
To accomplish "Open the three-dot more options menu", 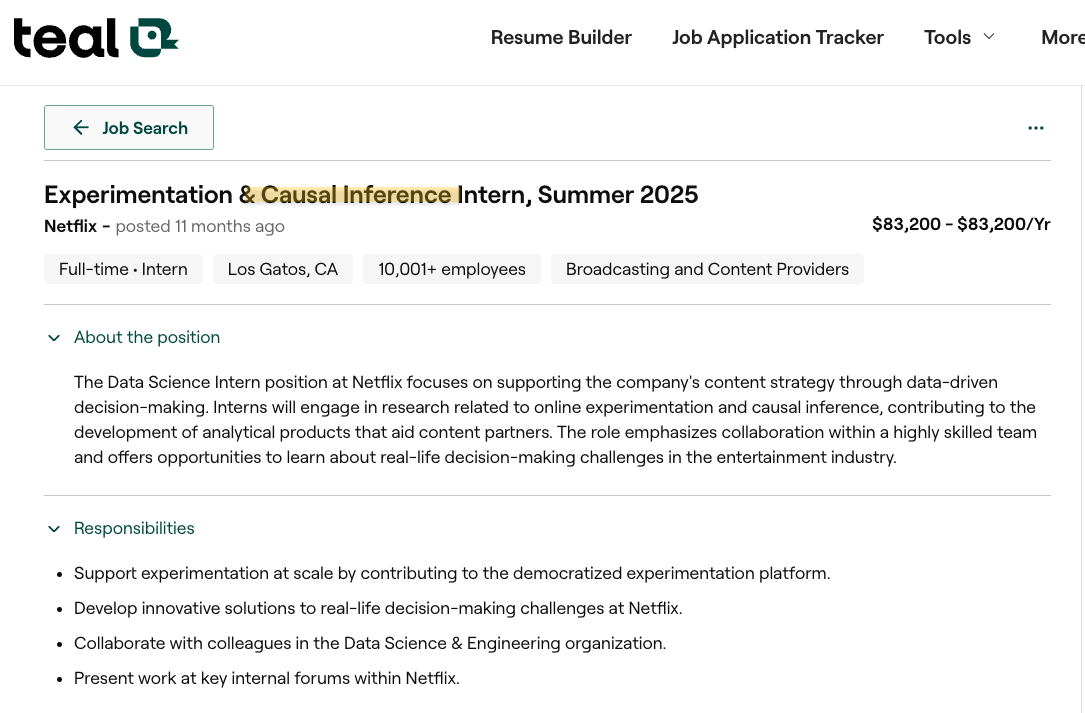I will [1036, 128].
